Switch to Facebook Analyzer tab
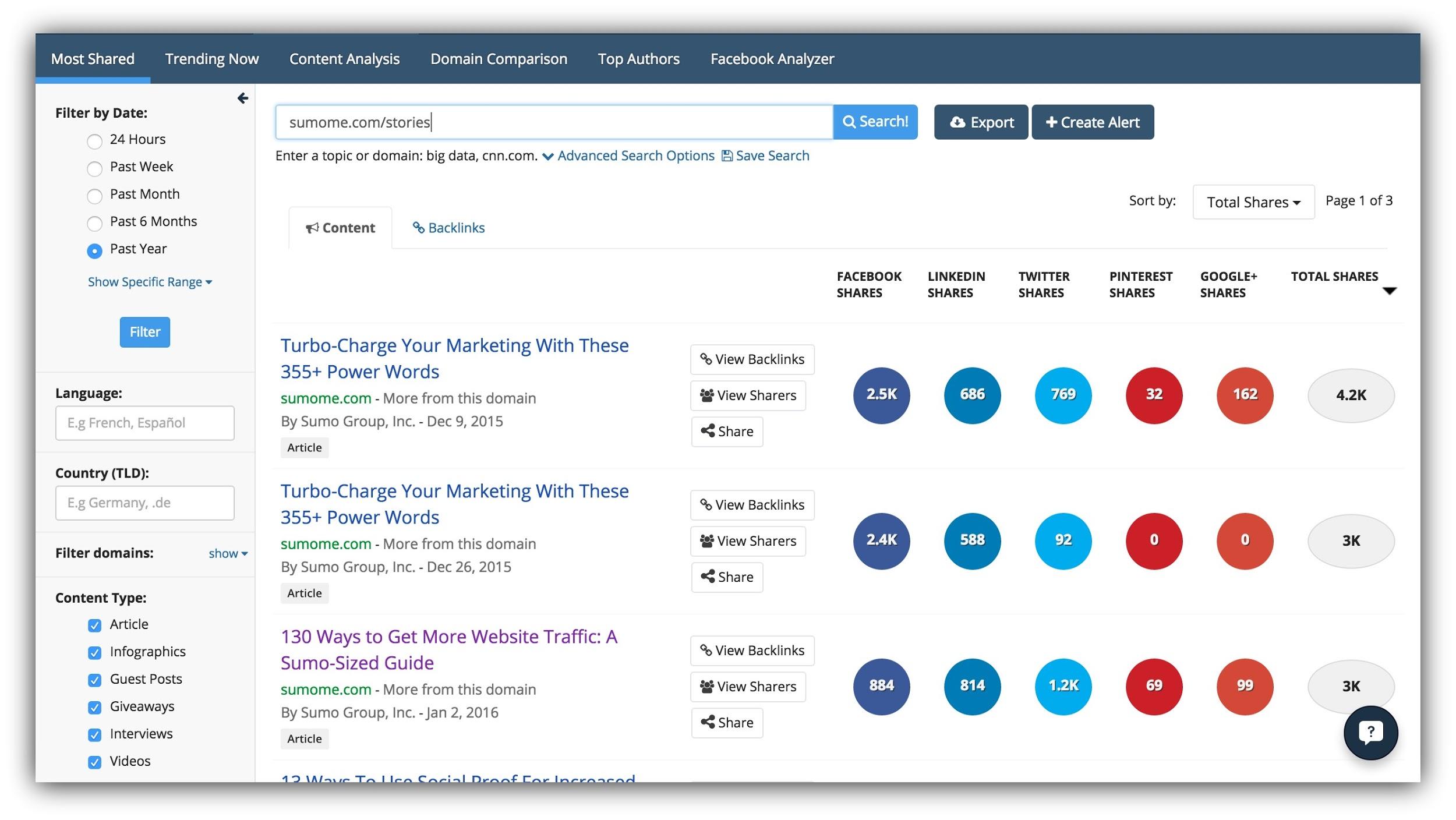Image resolution: width=1456 pixels, height=820 pixels. click(772, 59)
